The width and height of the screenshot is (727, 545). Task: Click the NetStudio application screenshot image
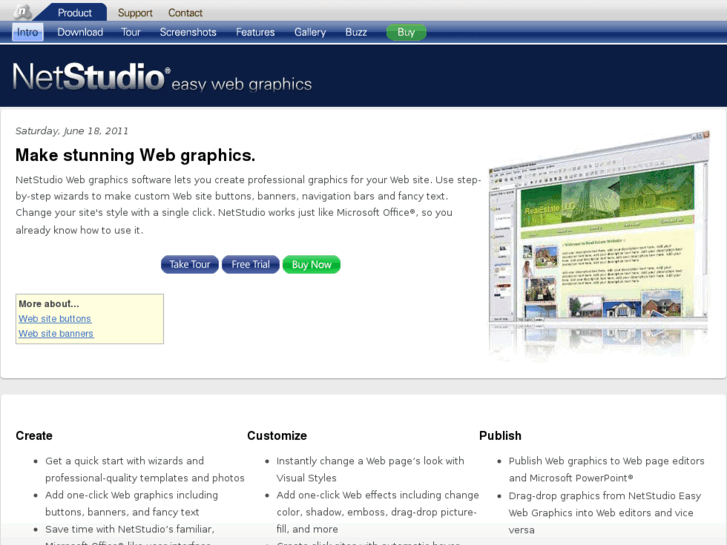click(599, 246)
